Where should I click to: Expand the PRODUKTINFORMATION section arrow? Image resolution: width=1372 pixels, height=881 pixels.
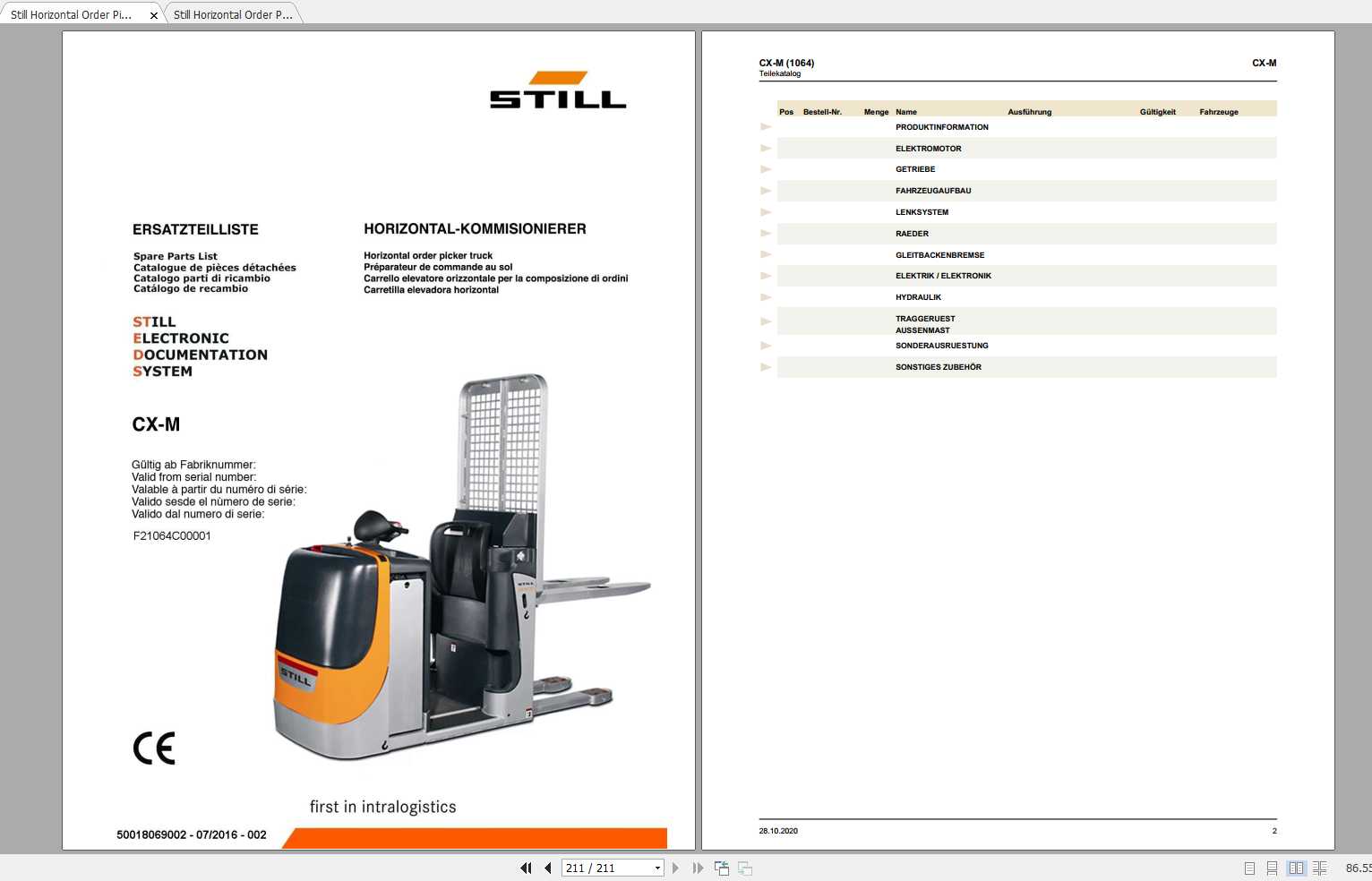click(766, 126)
